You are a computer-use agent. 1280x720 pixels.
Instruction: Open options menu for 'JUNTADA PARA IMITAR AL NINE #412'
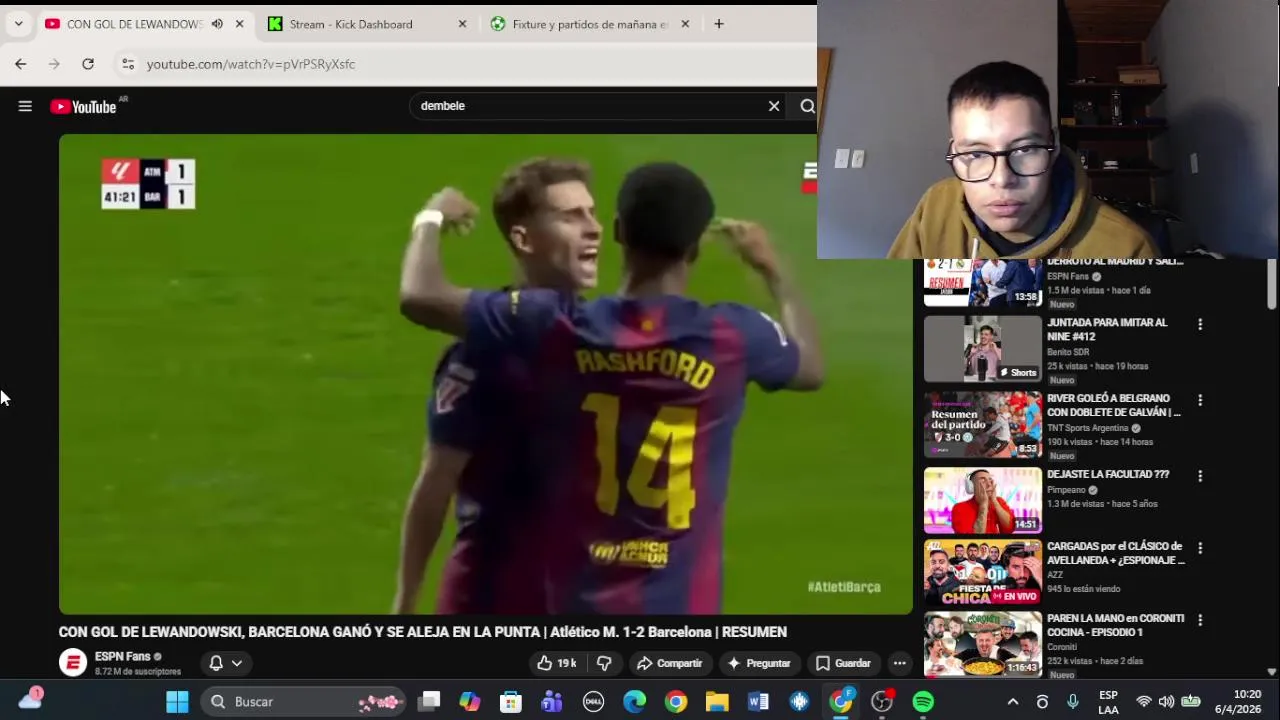pyautogui.click(x=1200, y=324)
